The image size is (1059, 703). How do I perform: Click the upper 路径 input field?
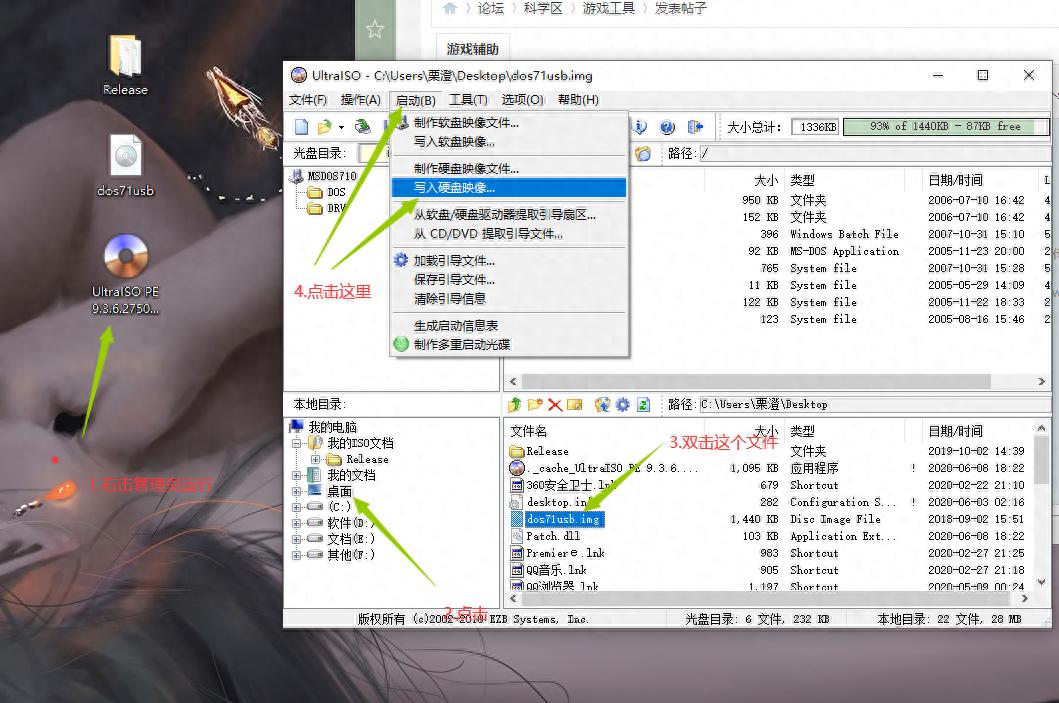873,153
